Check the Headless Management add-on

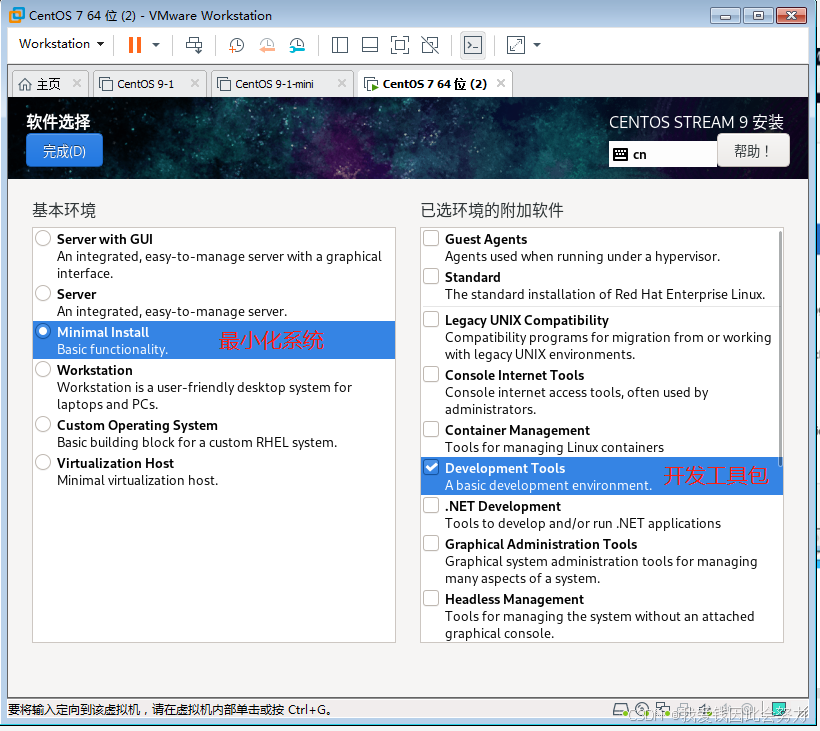pos(431,598)
